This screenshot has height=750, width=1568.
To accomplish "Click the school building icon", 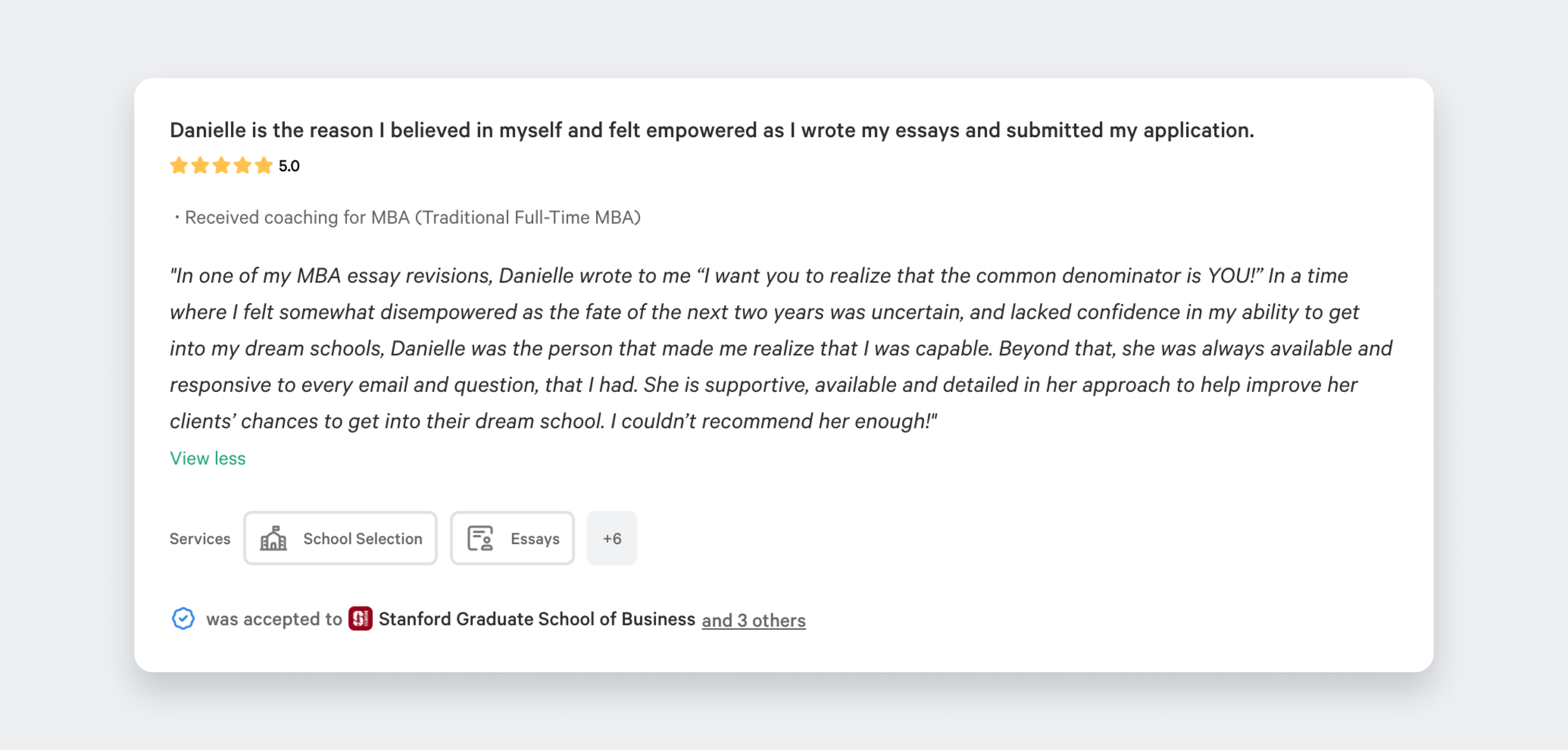I will [x=273, y=539].
